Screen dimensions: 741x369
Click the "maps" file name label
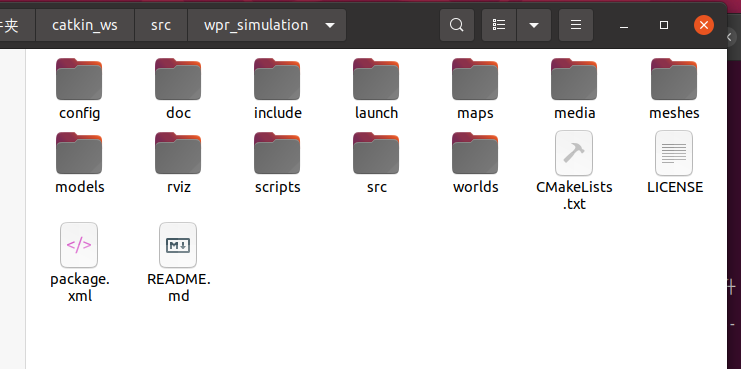(475, 114)
